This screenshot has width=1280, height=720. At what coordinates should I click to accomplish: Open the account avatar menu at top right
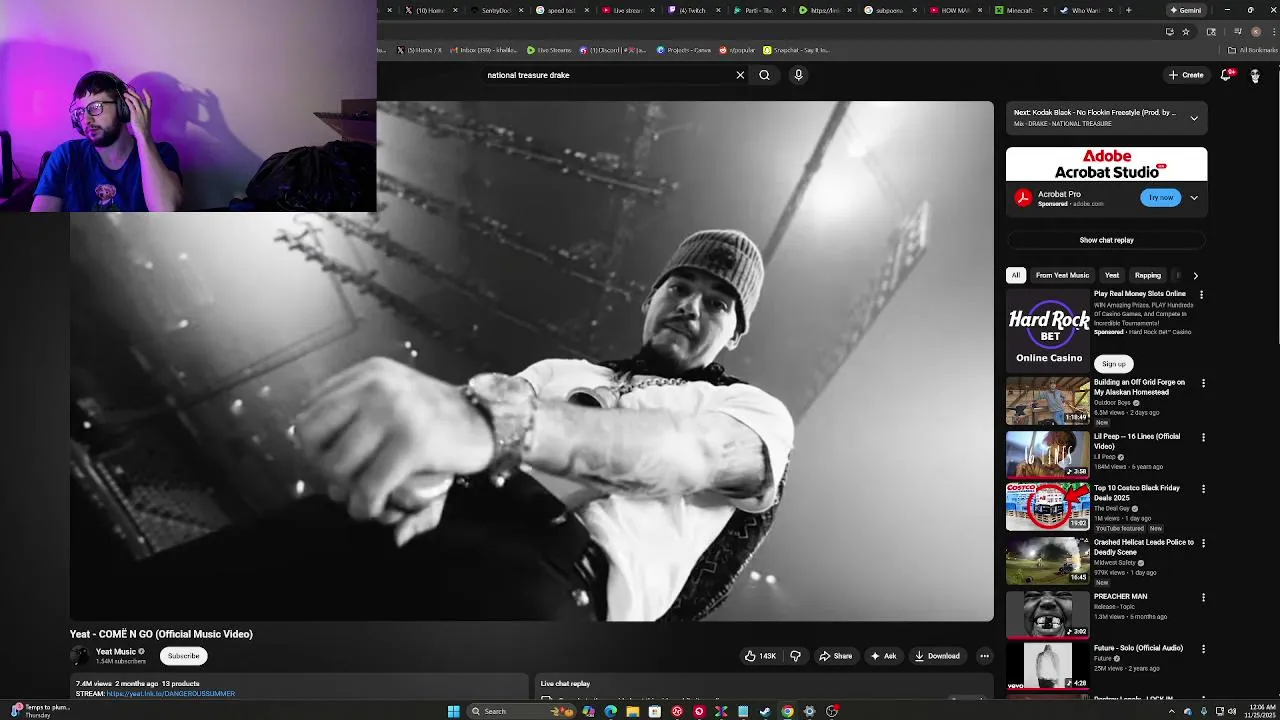1255,75
